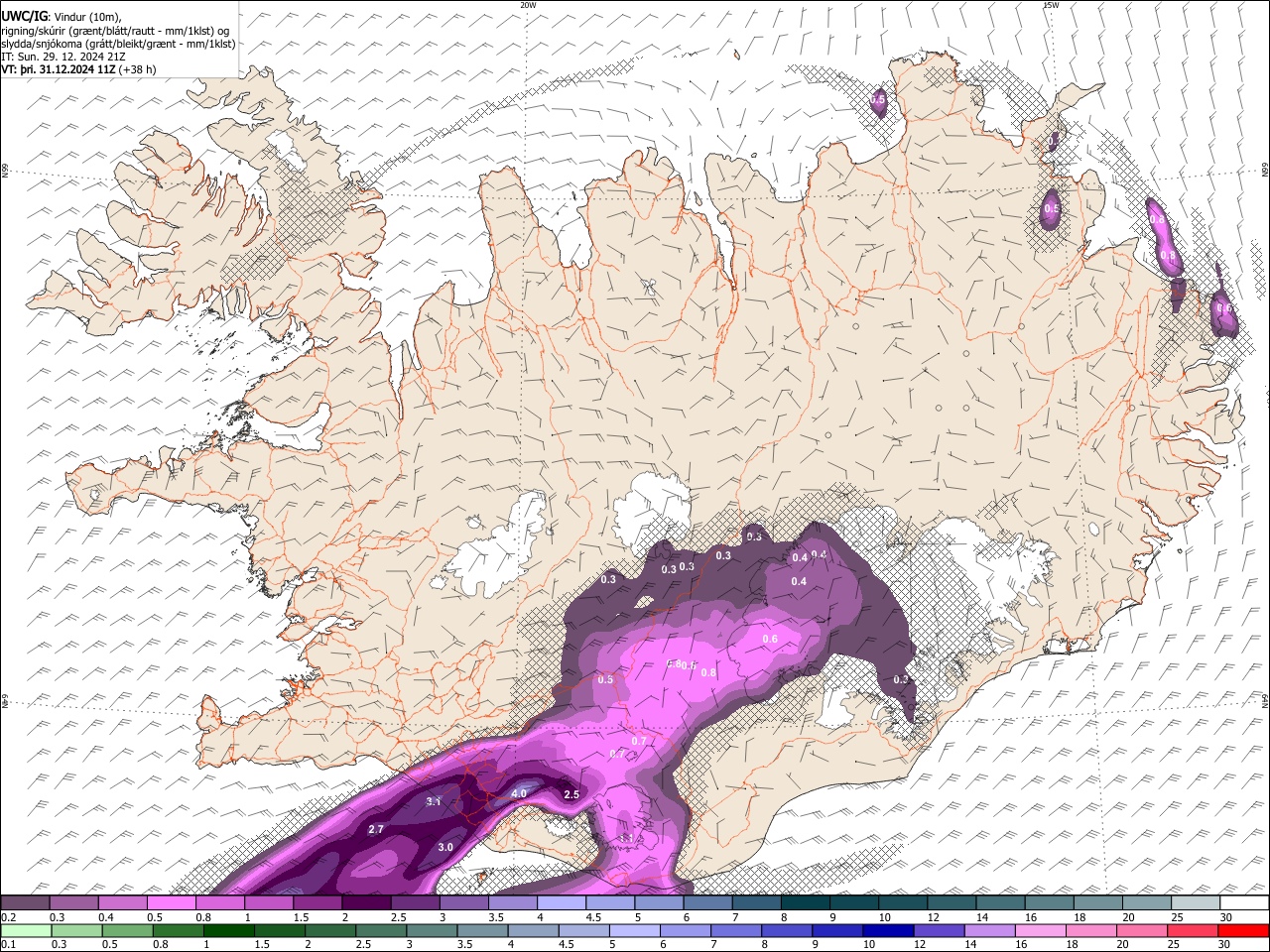Click the 1.1 value label on the south coast
Image resolution: width=1270 pixels, height=952 pixels.
pos(627,839)
